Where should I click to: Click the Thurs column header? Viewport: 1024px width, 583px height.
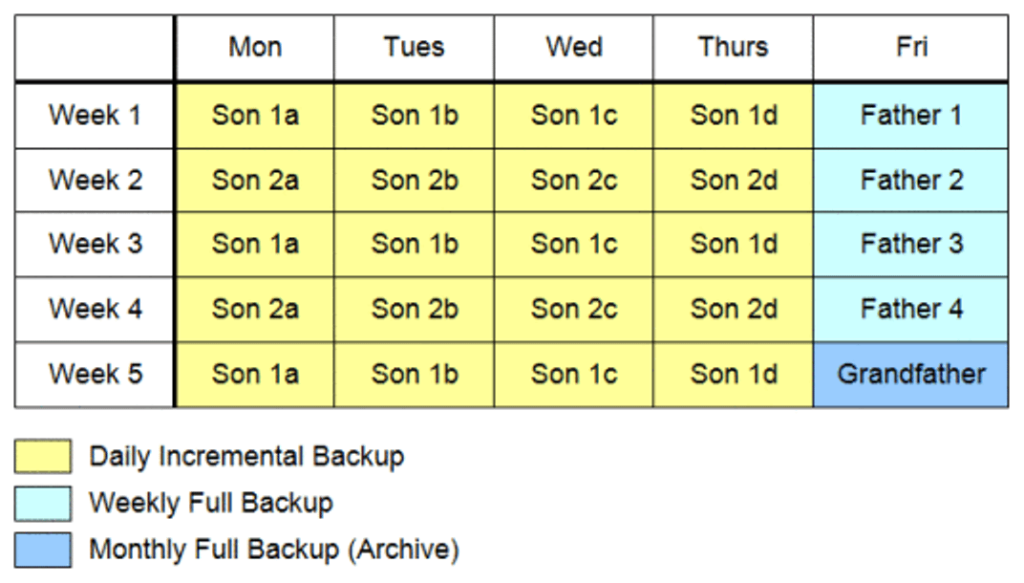tap(733, 47)
